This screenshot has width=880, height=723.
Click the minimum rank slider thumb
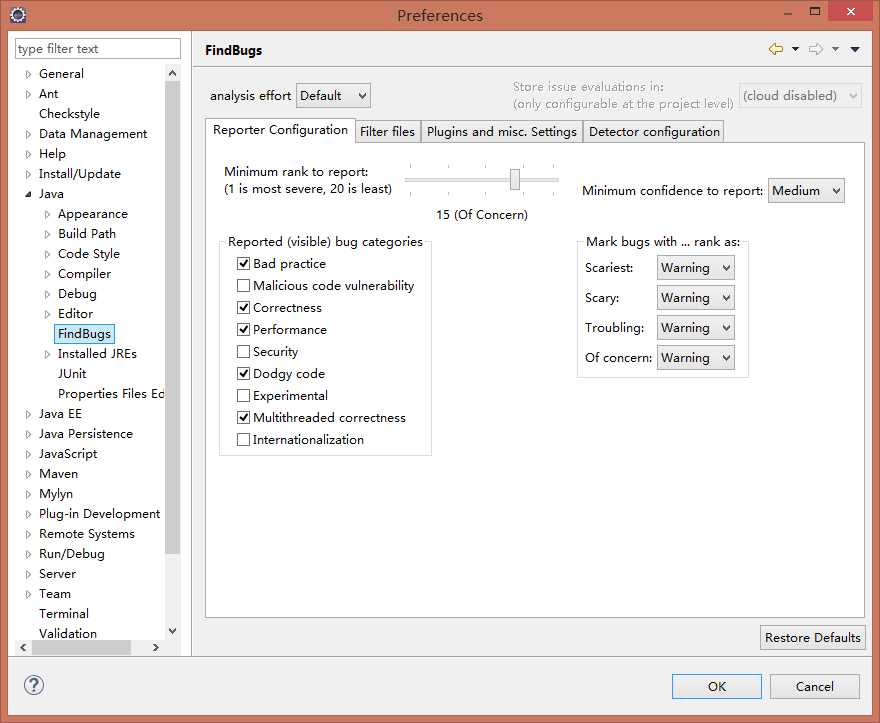(515, 180)
